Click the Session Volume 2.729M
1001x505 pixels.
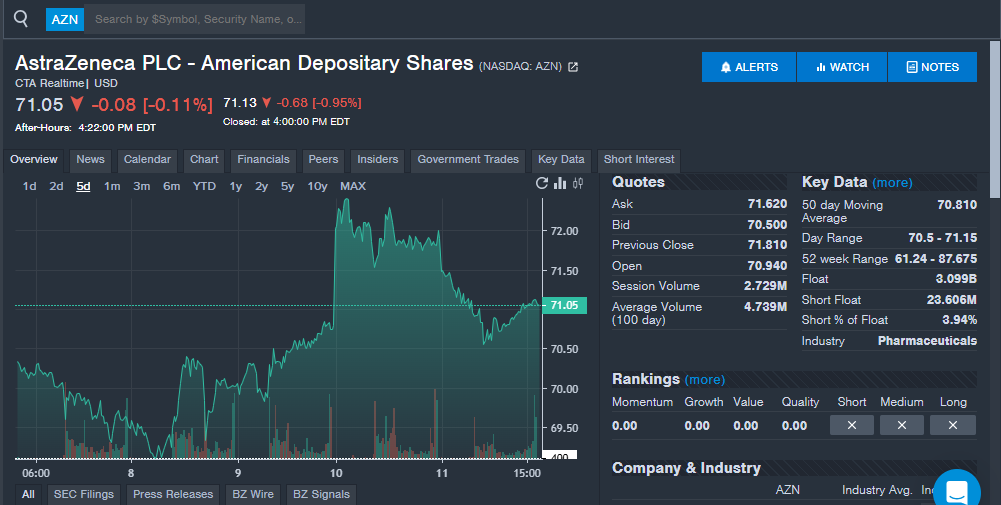coord(765,286)
